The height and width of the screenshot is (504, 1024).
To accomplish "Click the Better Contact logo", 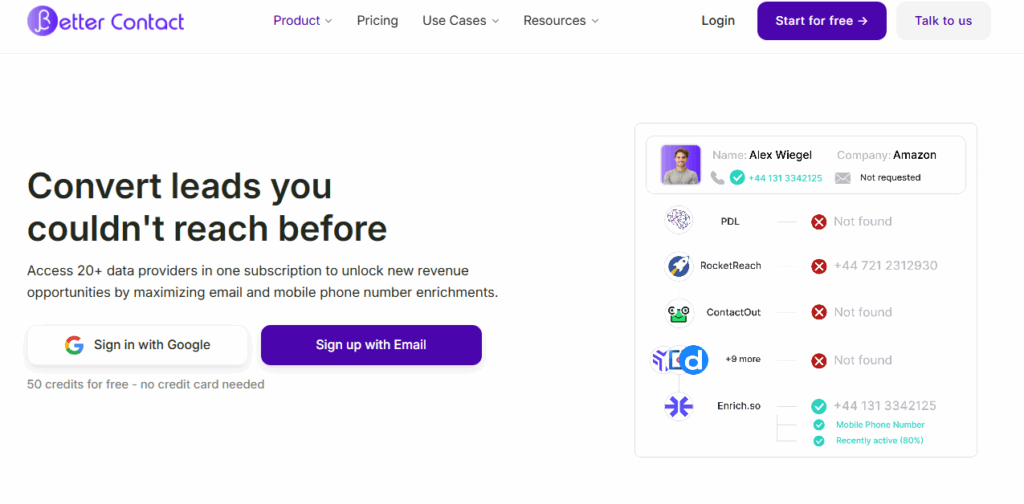I will 106,21.
